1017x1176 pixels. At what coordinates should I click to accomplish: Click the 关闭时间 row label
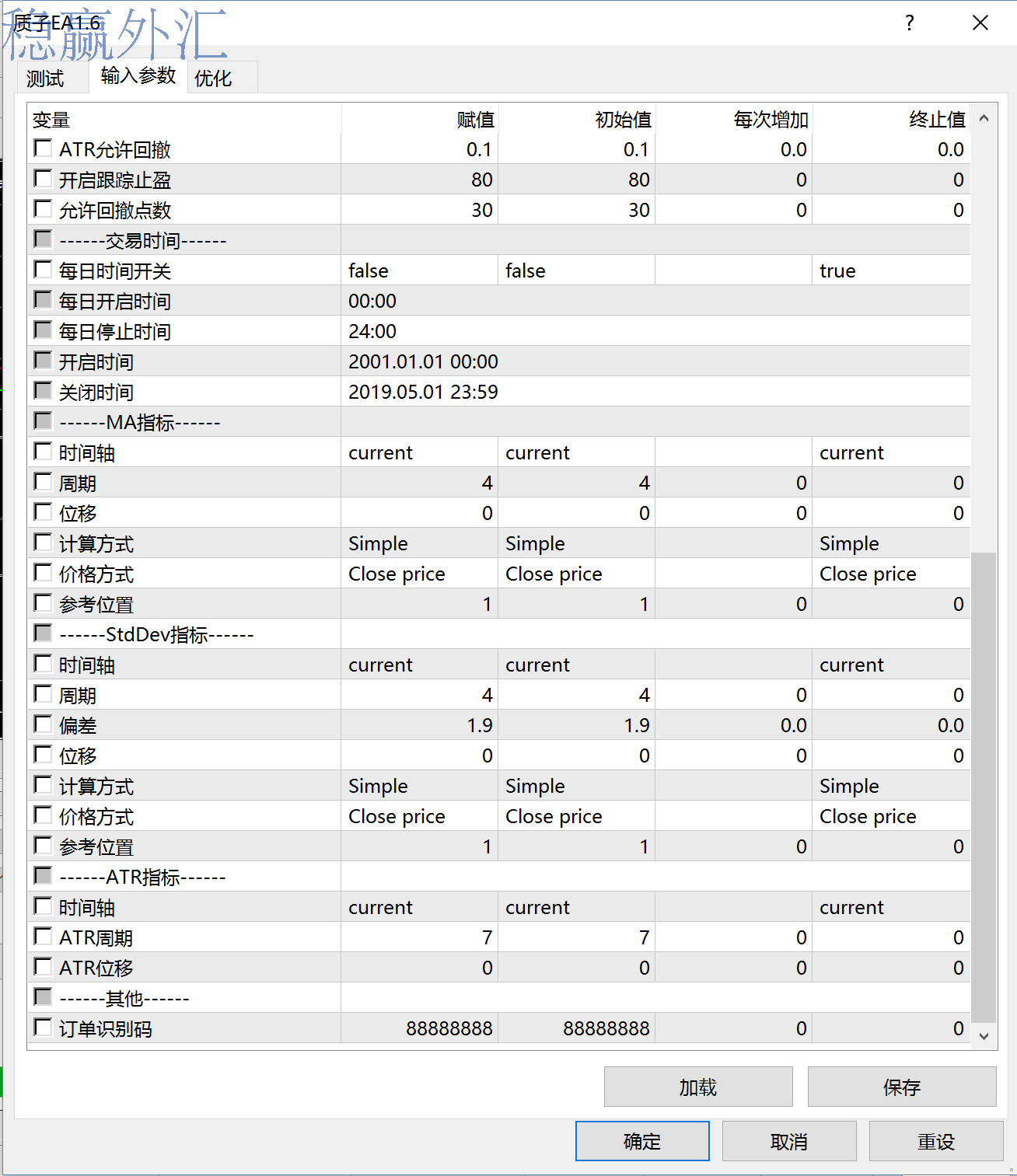point(96,393)
